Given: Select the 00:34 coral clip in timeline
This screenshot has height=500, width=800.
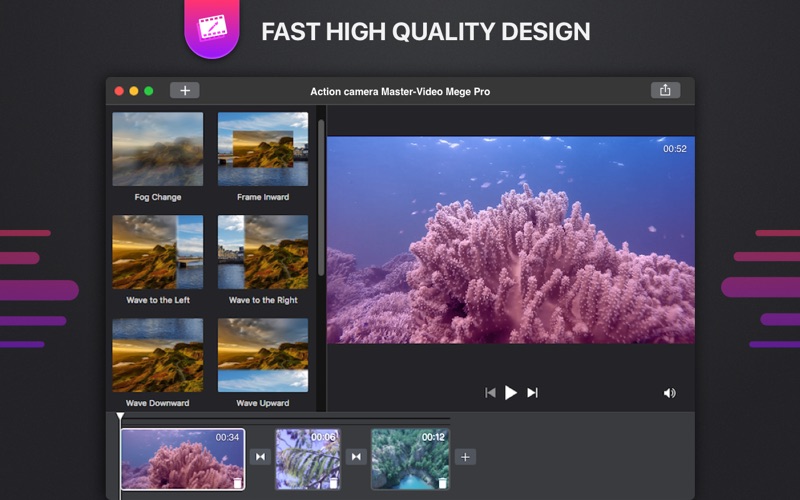Looking at the screenshot, I should pos(183,459).
